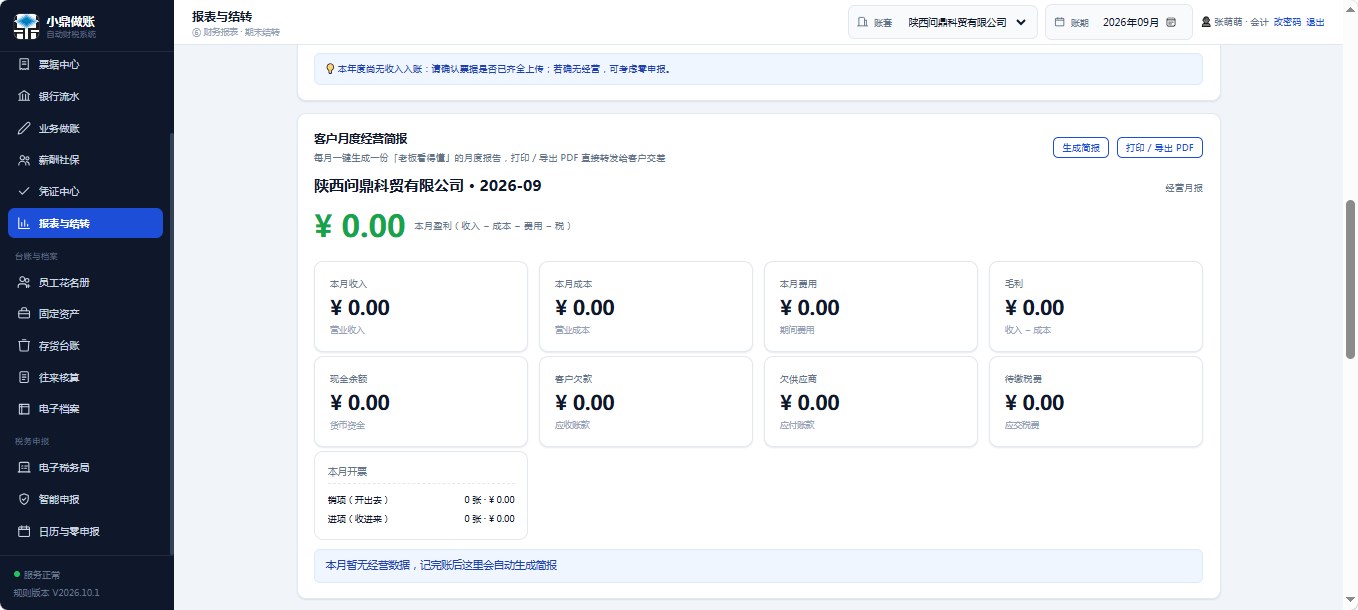Click the 毛利 card

click(1096, 306)
